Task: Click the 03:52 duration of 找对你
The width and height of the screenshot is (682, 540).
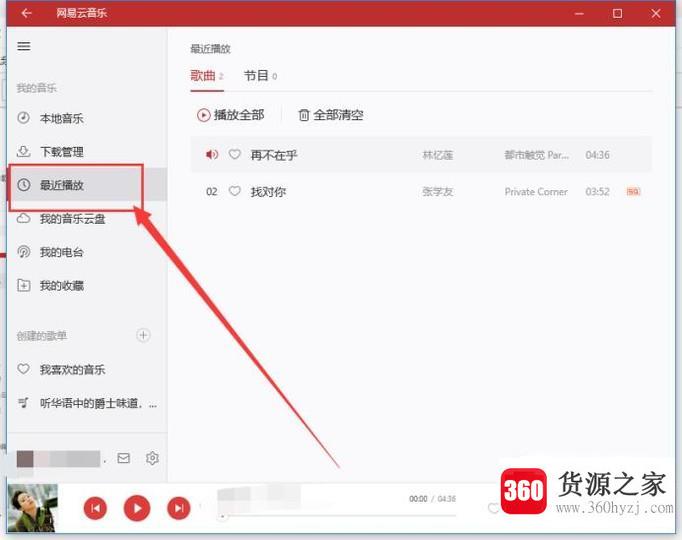Action: coord(597,192)
